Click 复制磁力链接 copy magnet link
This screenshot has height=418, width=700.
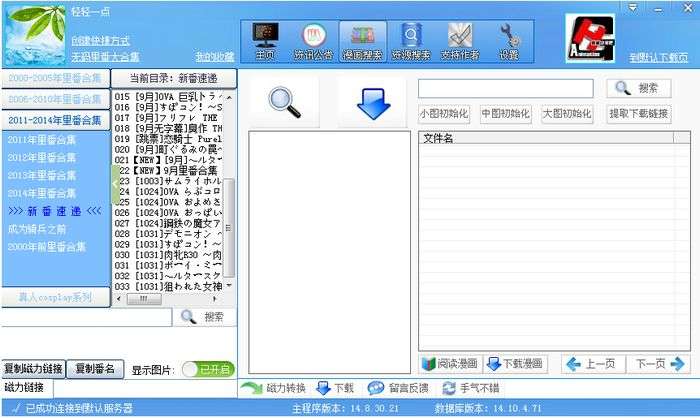tap(33, 369)
